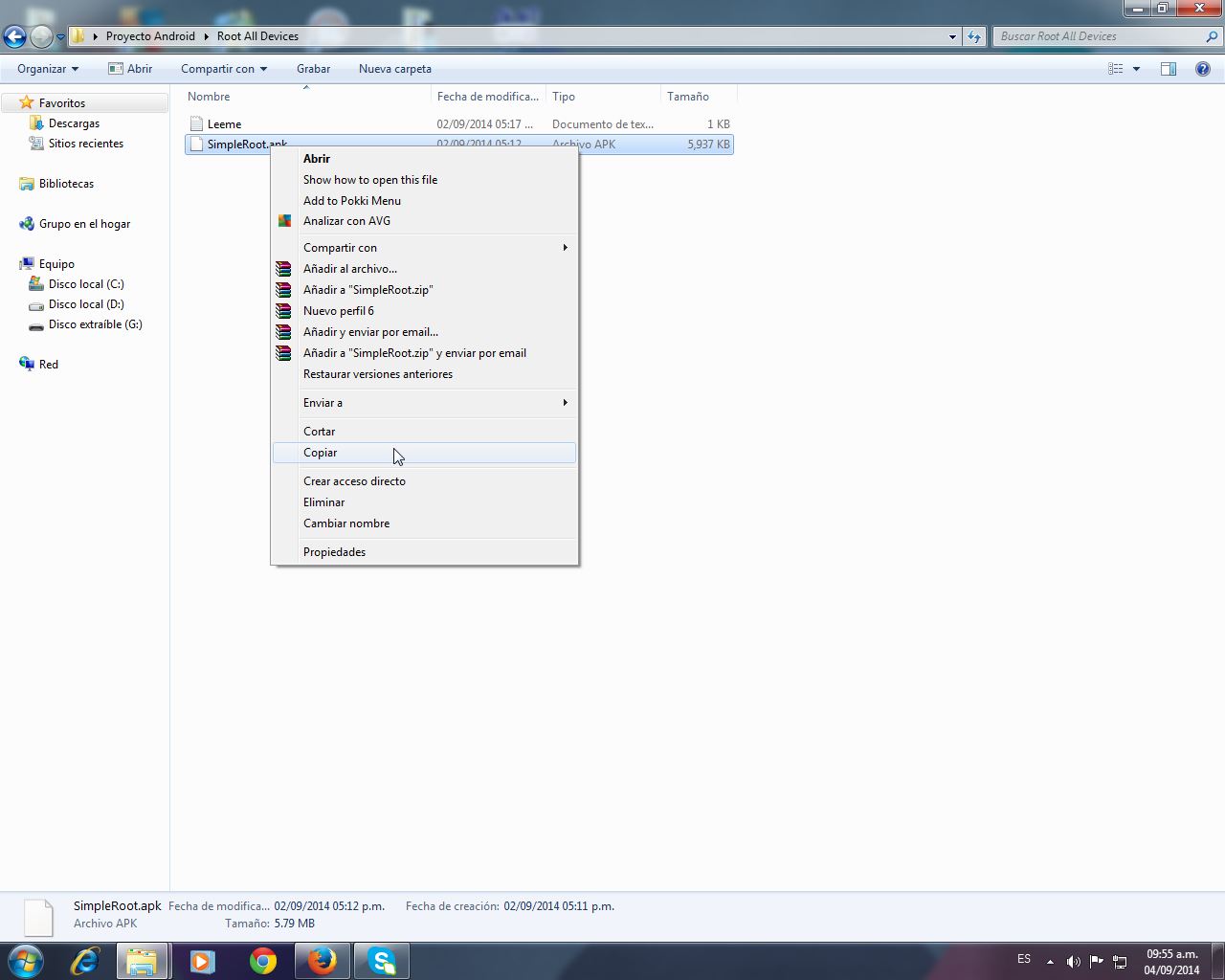Viewport: 1225px width, 980px height.
Task: Select Propiedades from the context menu
Action: (x=334, y=552)
